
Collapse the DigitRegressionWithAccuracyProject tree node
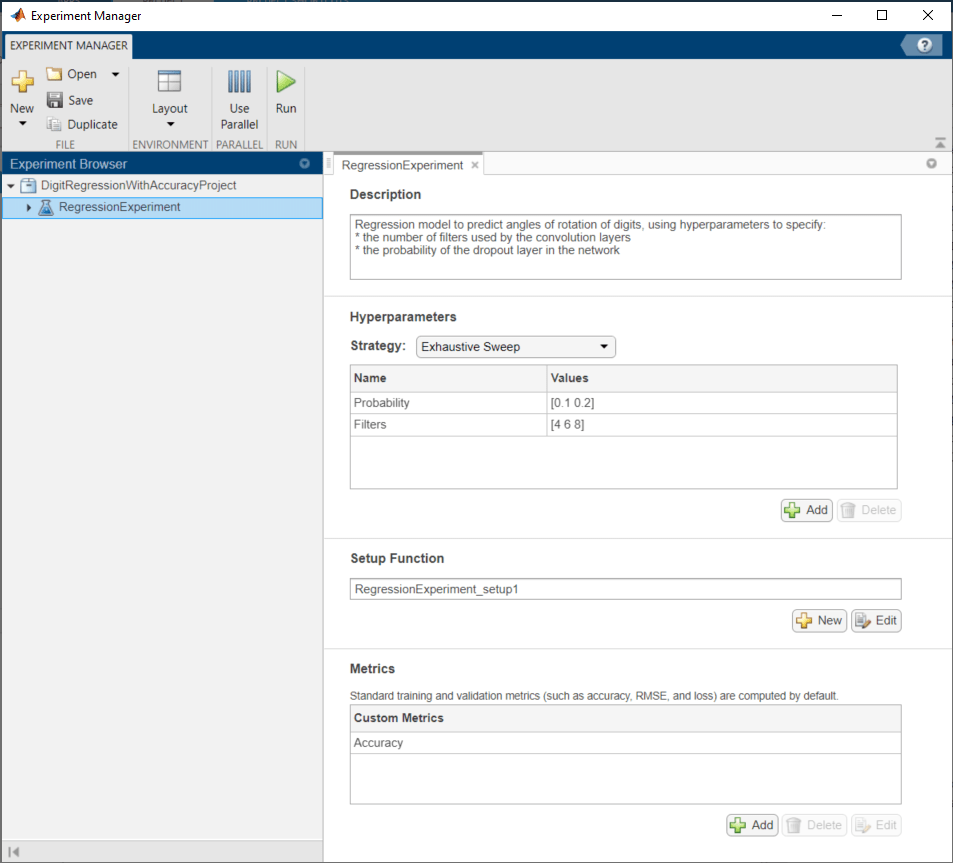11,185
